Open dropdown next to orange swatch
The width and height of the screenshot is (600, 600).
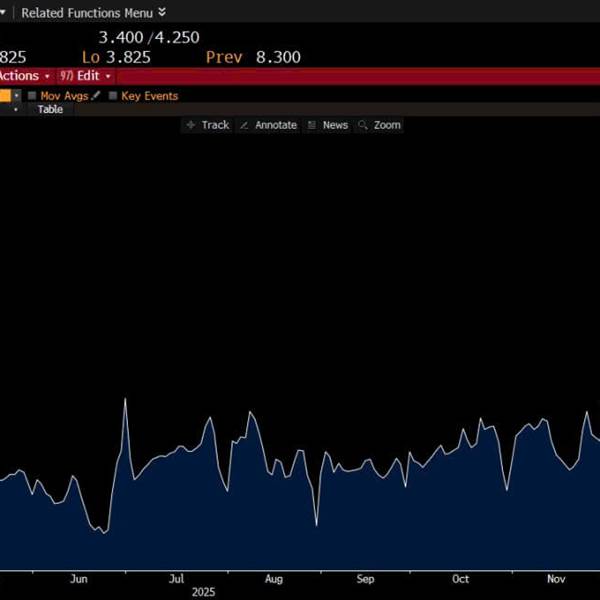(x=17, y=96)
